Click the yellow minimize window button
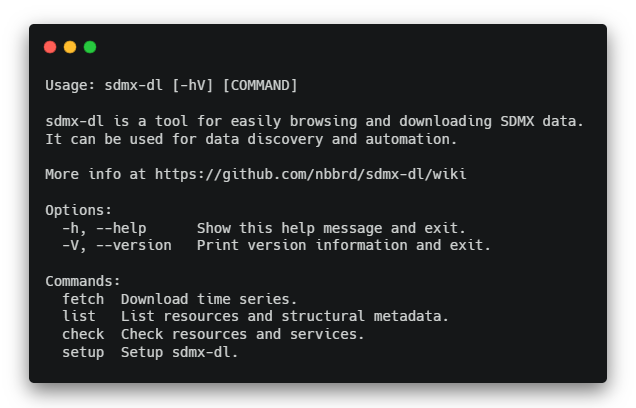Screen dimensions: 636x408 [x=70, y=47]
